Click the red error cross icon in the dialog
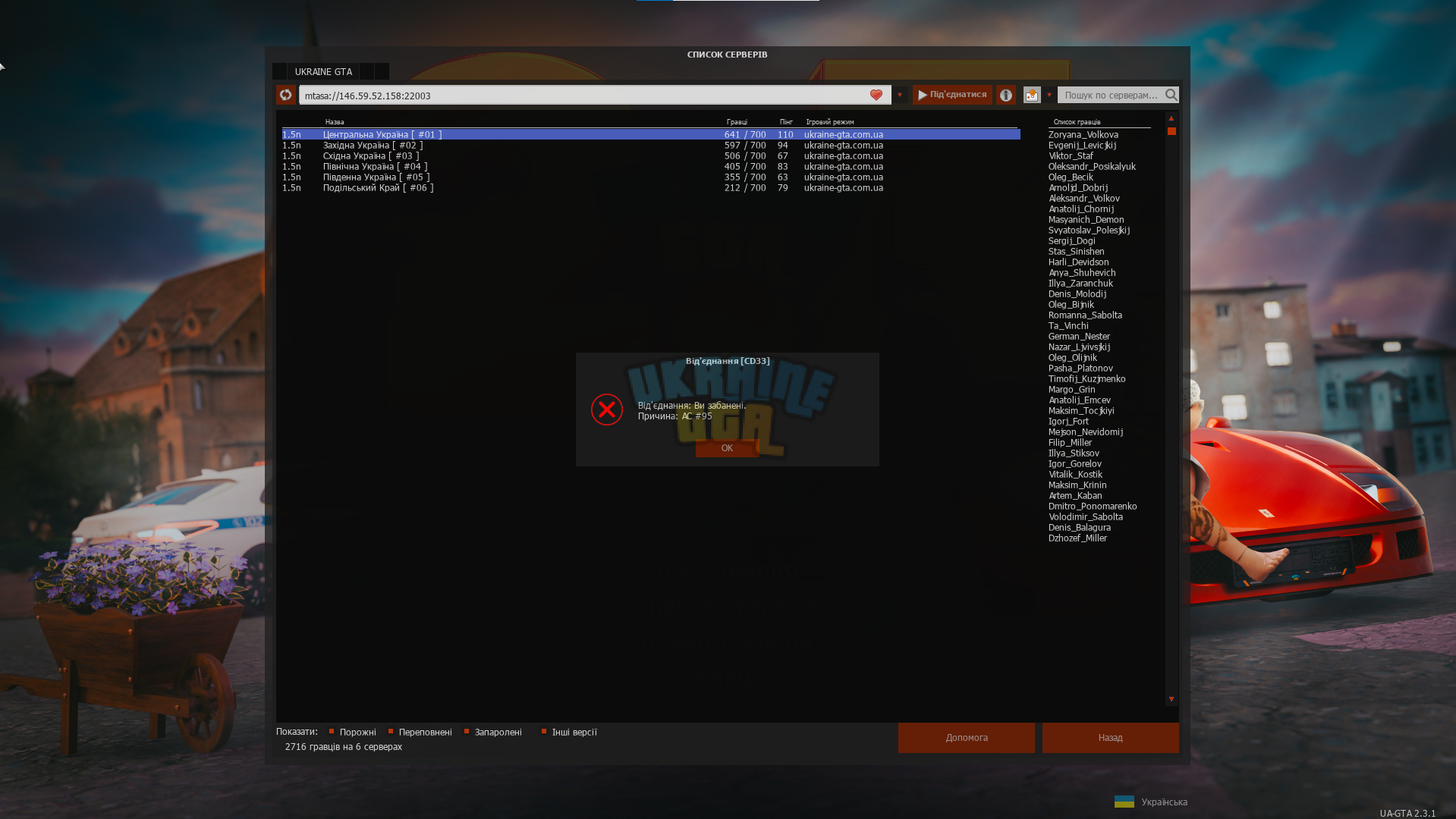The image size is (1456, 819). point(607,409)
